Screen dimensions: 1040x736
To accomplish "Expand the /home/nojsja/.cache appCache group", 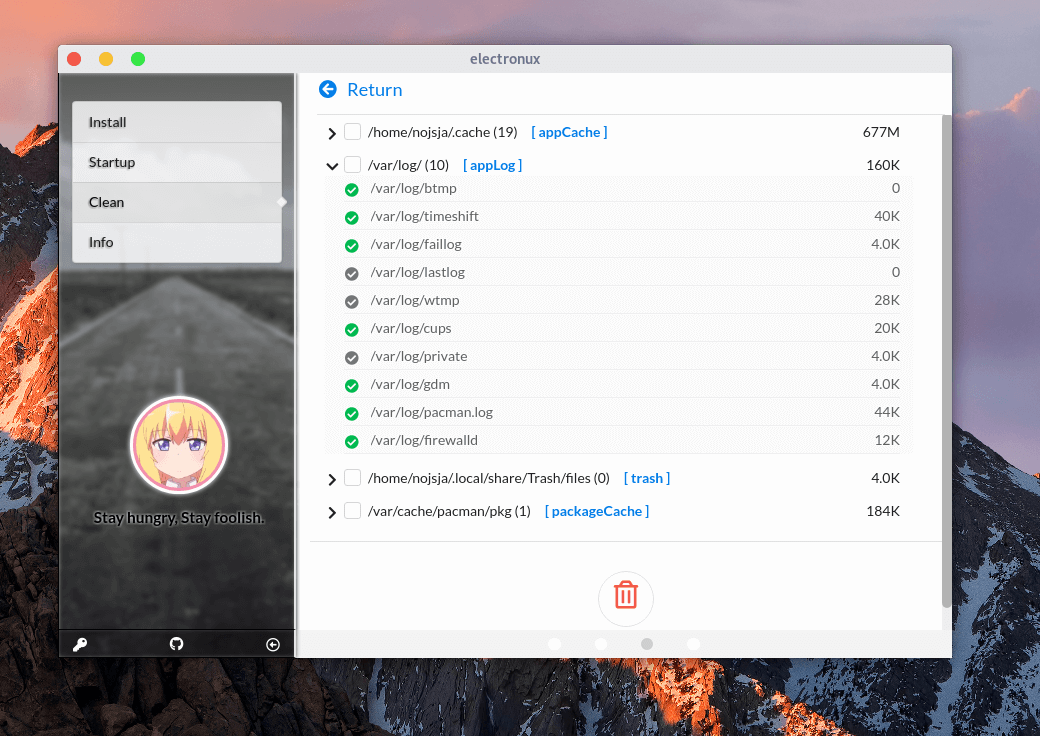I will 332,133.
